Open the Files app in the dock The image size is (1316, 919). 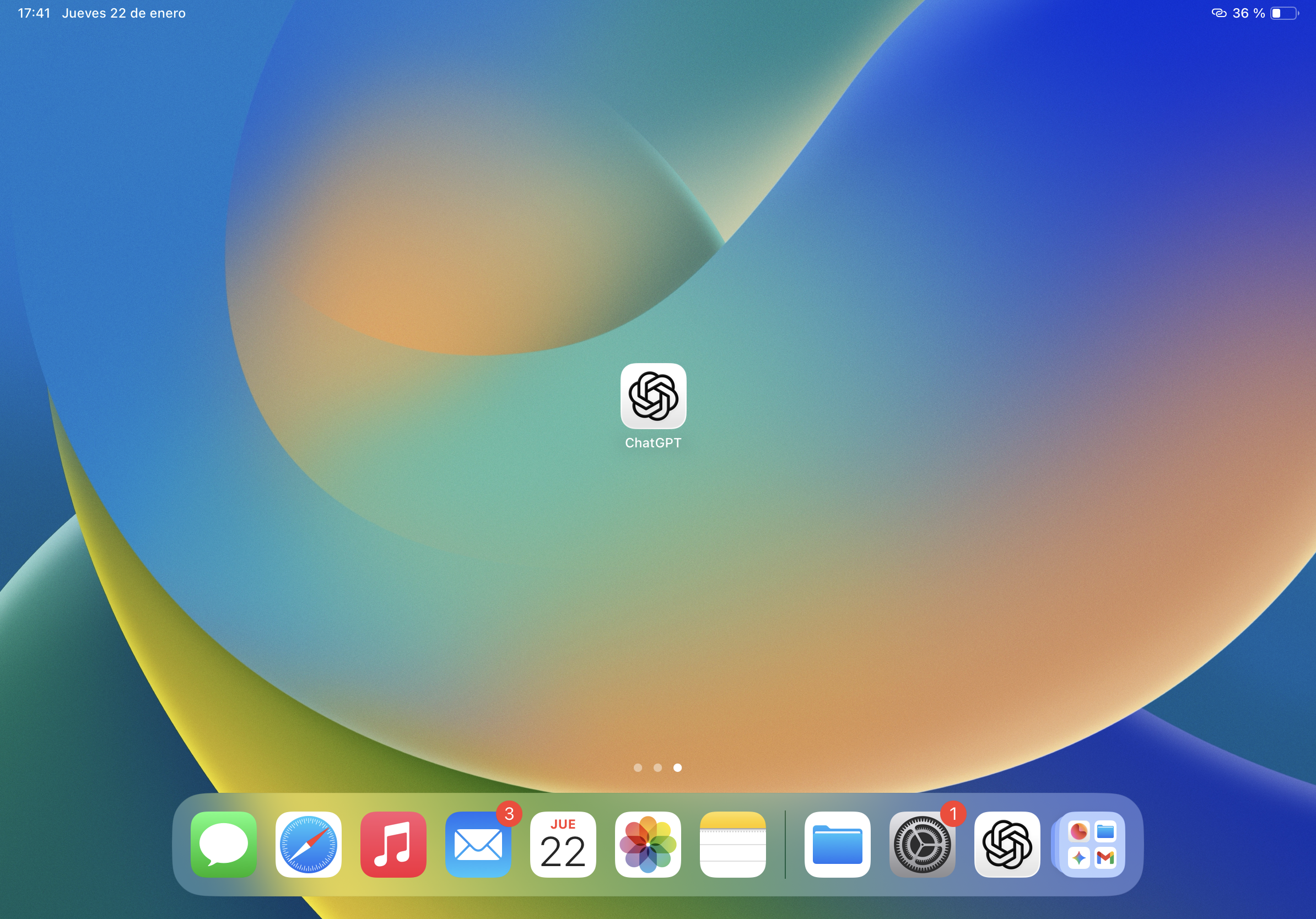[838, 844]
